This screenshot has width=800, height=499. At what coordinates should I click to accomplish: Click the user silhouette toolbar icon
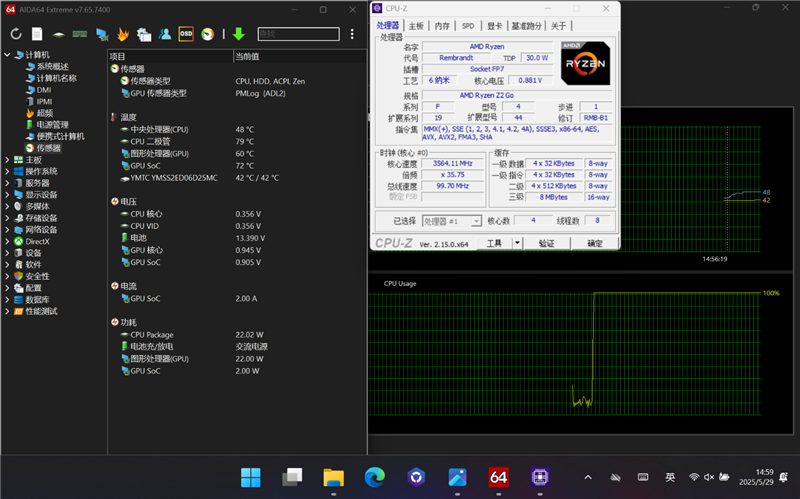pyautogui.click(x=165, y=34)
